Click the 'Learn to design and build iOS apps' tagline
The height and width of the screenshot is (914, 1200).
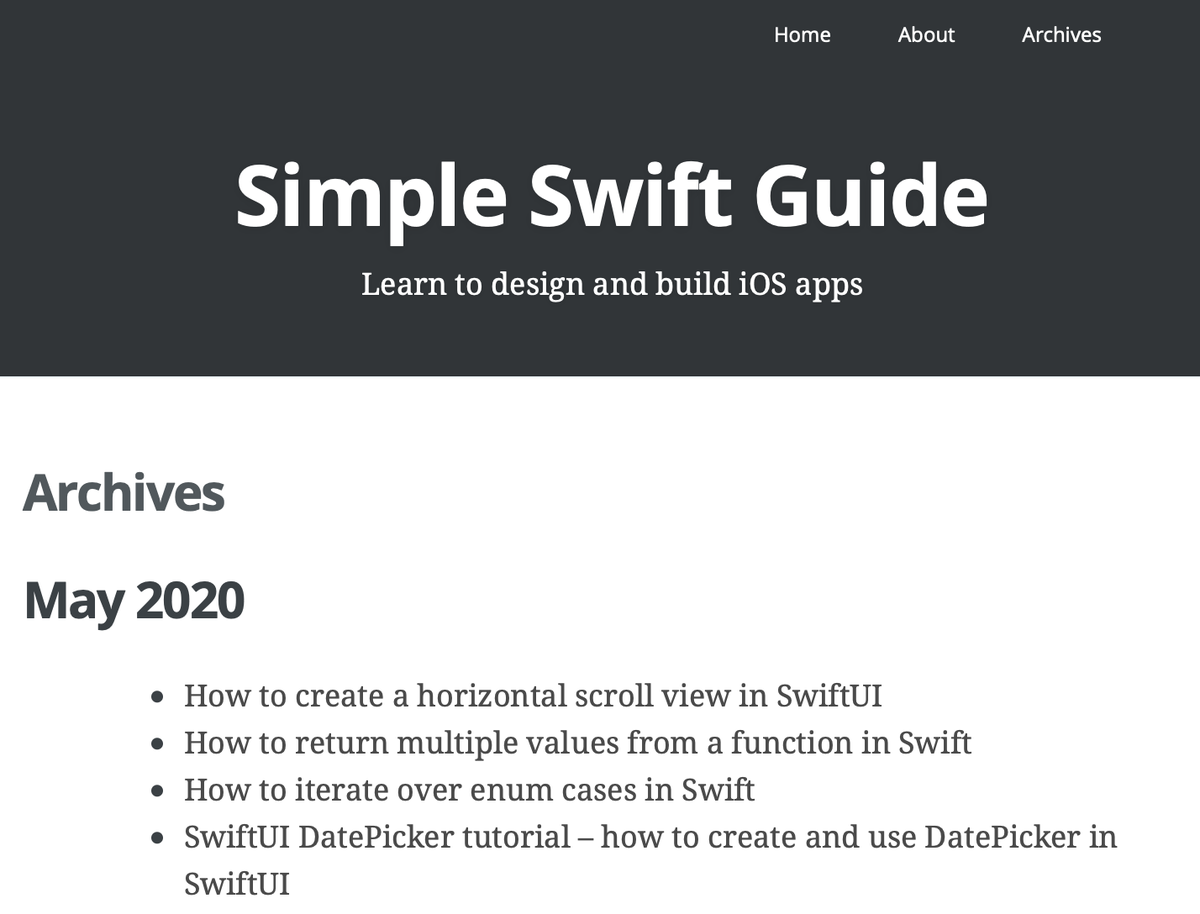(611, 284)
